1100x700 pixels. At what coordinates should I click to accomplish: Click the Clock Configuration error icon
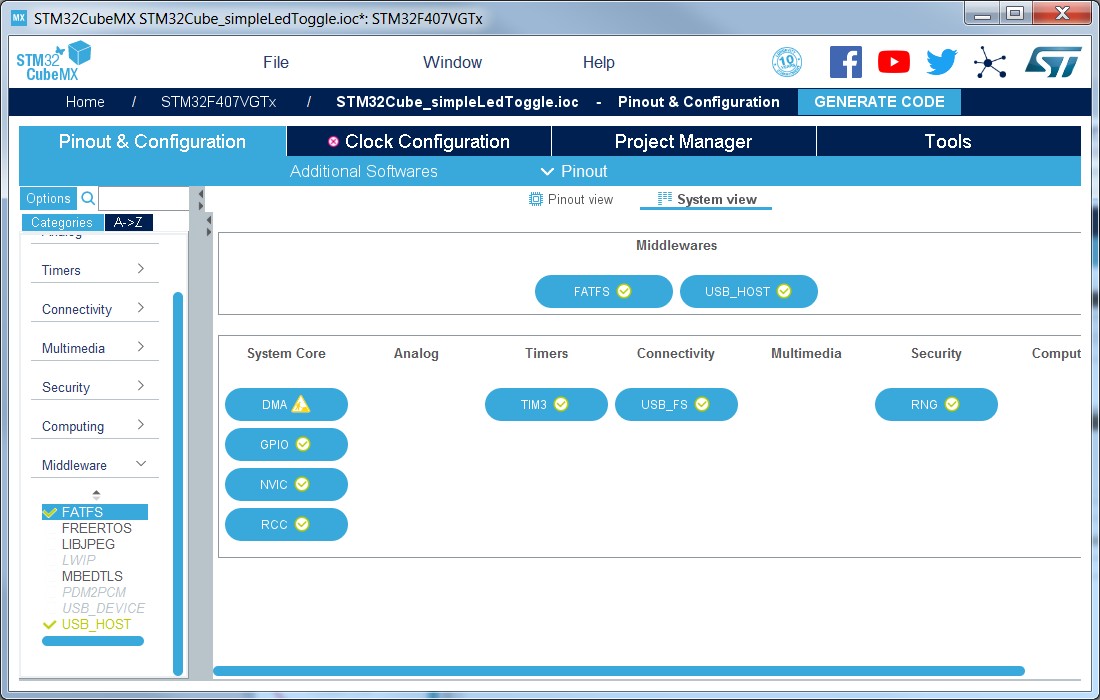coord(333,142)
